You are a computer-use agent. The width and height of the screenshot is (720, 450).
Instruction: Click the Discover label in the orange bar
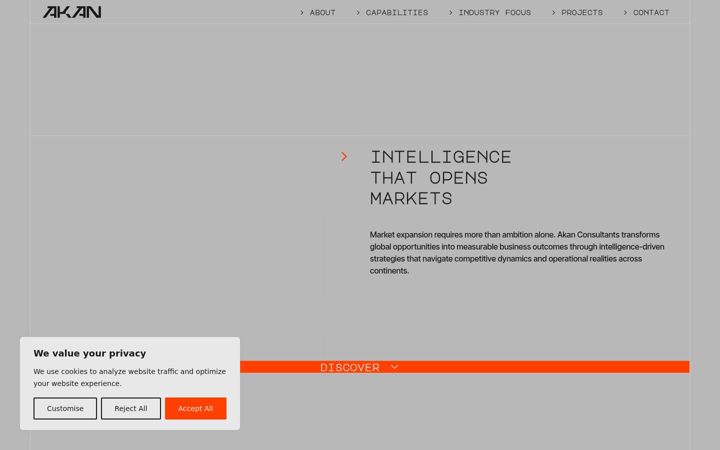tap(350, 367)
